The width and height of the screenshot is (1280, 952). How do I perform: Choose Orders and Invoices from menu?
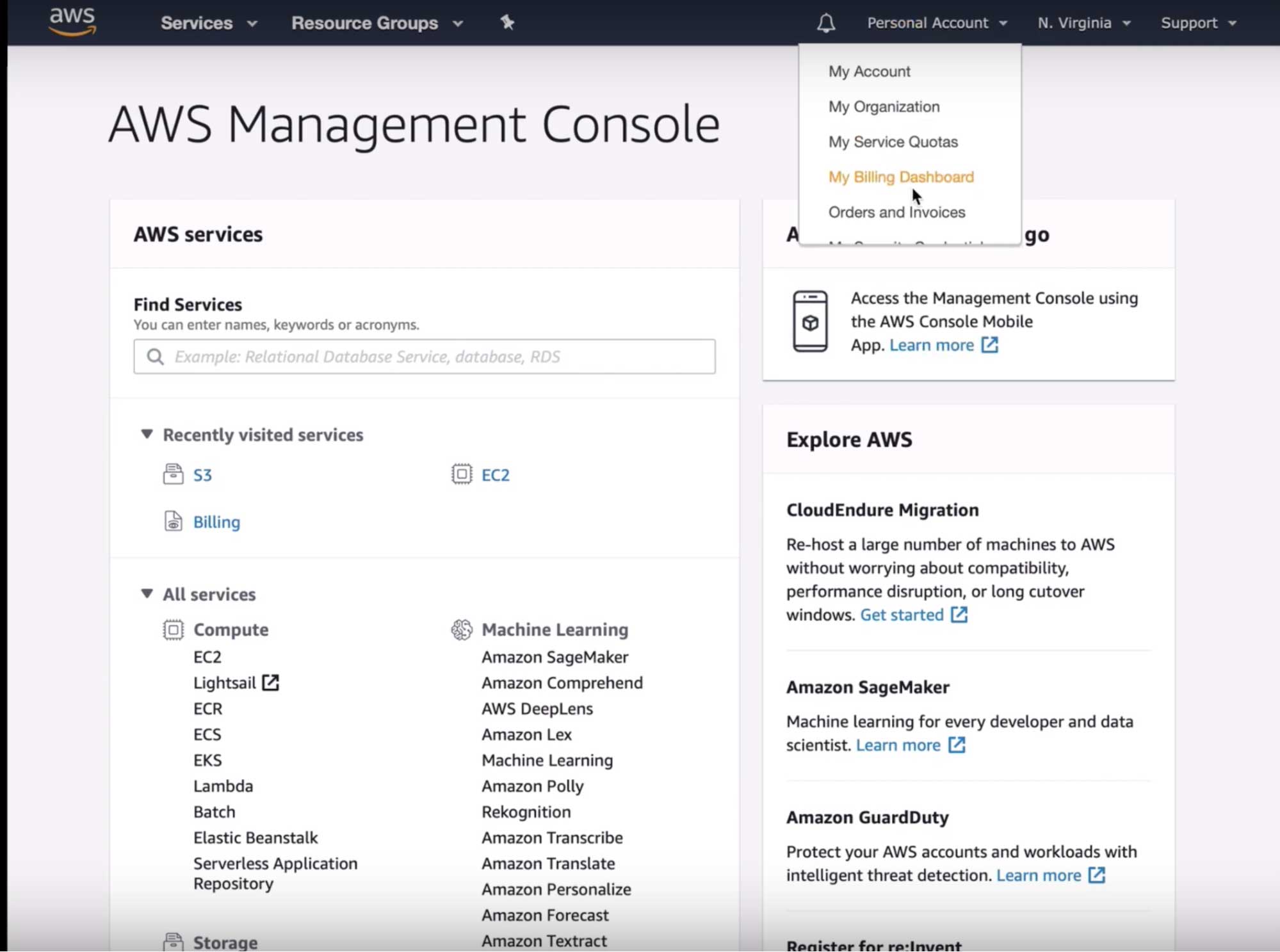[x=896, y=212]
